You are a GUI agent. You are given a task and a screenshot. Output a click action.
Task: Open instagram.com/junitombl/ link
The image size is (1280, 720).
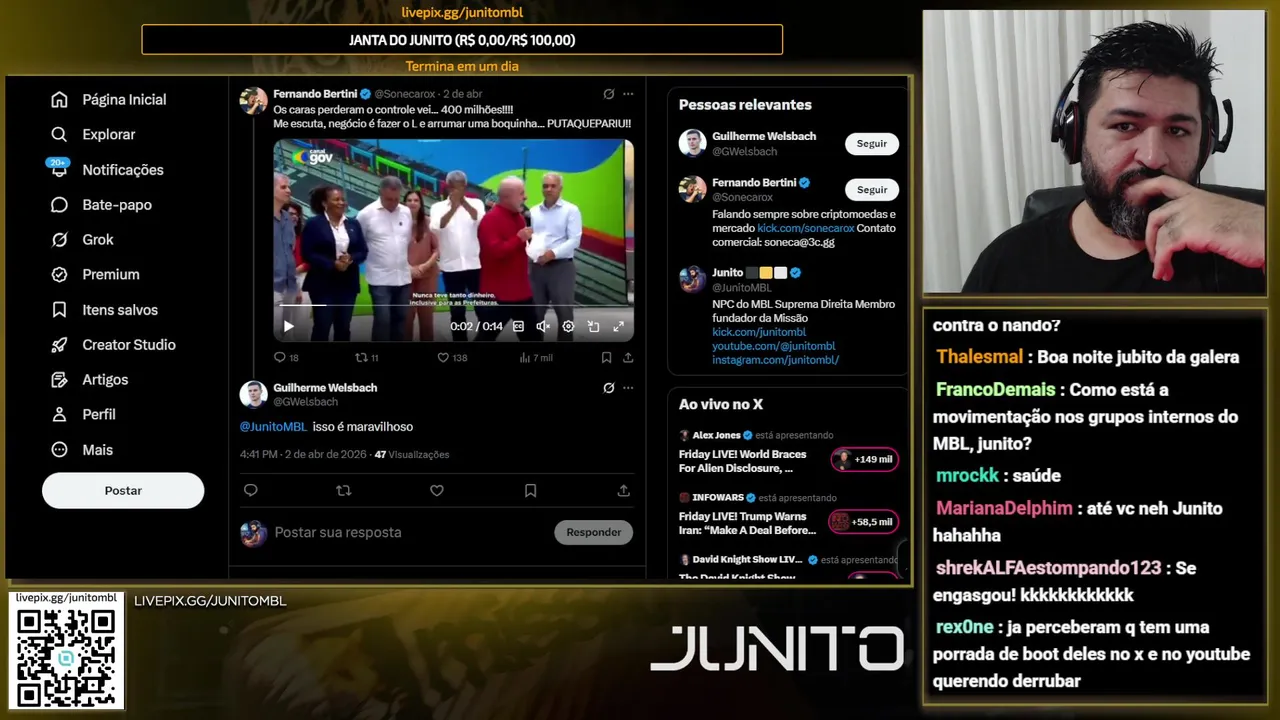click(x=775, y=360)
